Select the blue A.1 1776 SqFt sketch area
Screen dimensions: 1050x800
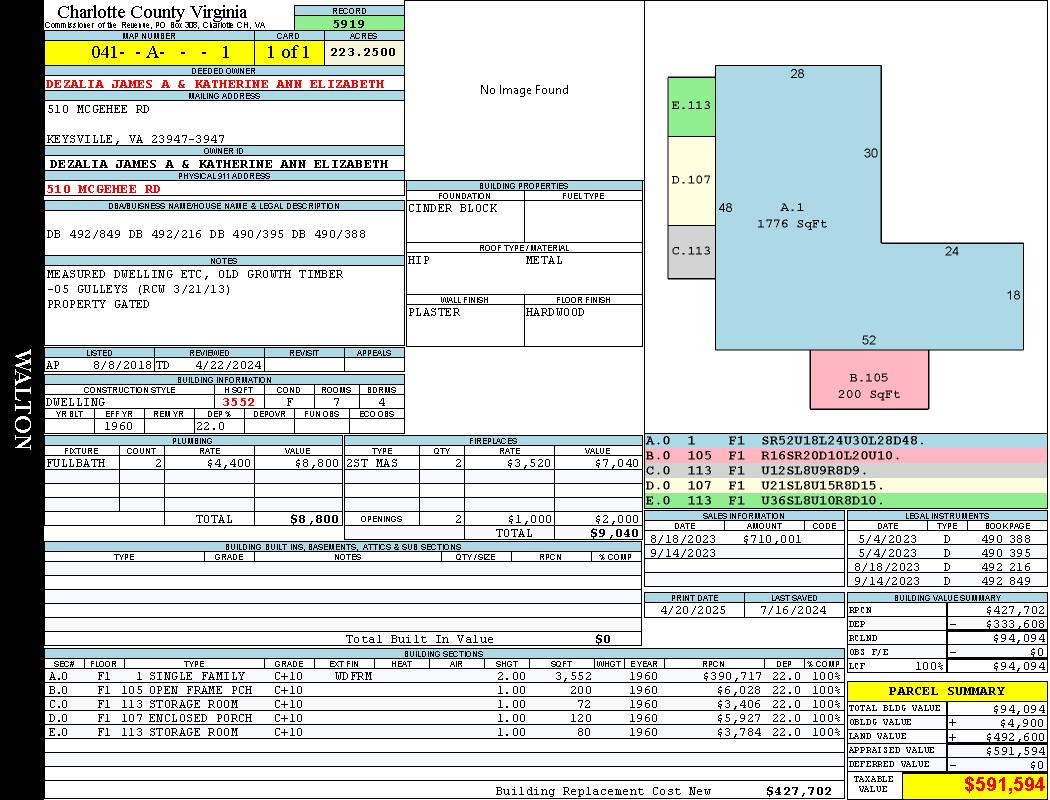(x=791, y=216)
